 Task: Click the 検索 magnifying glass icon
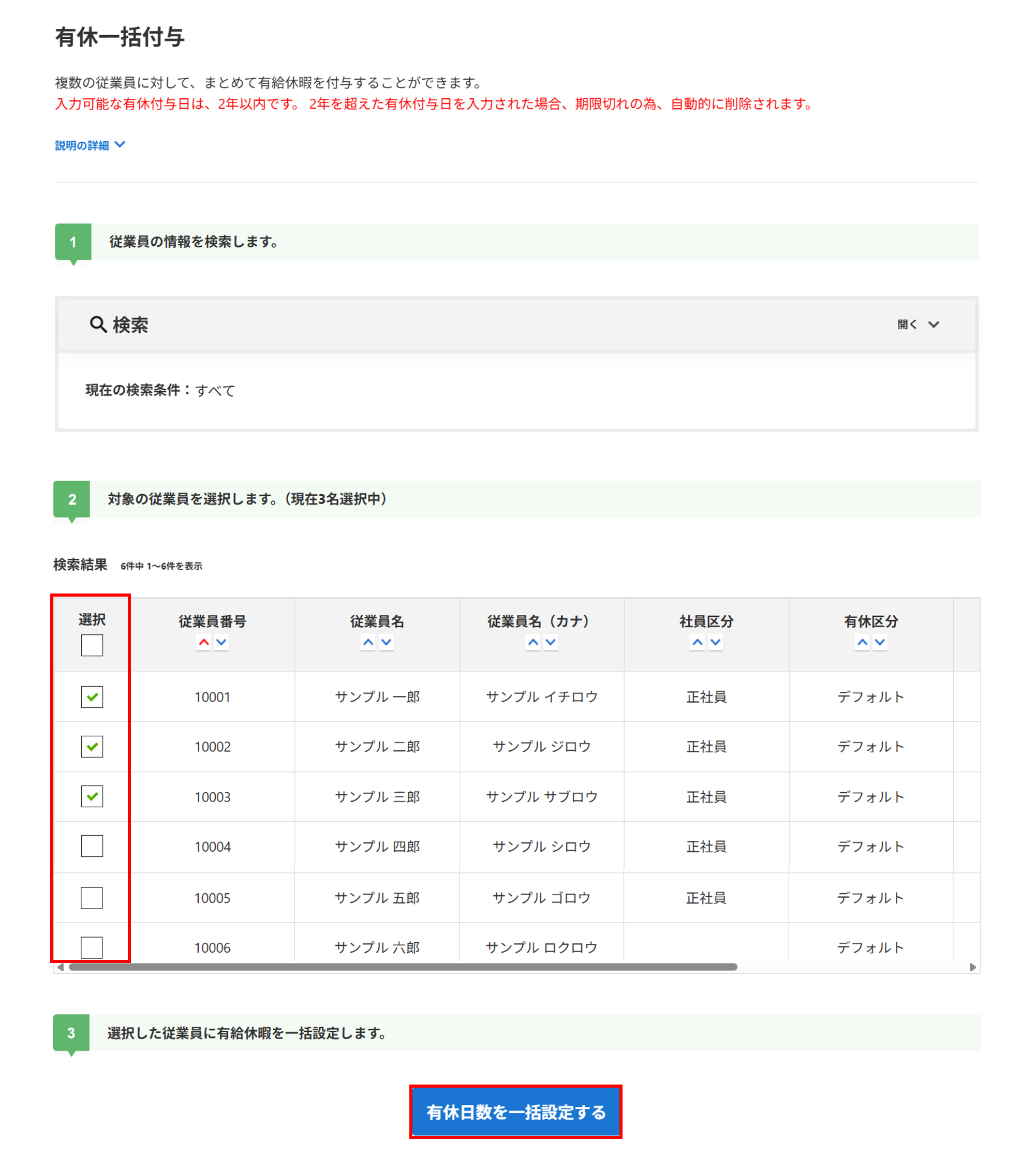(98, 324)
